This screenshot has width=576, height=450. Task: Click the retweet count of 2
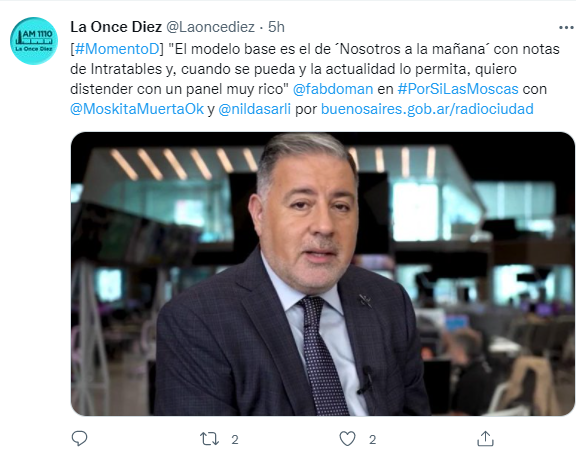[x=235, y=439]
